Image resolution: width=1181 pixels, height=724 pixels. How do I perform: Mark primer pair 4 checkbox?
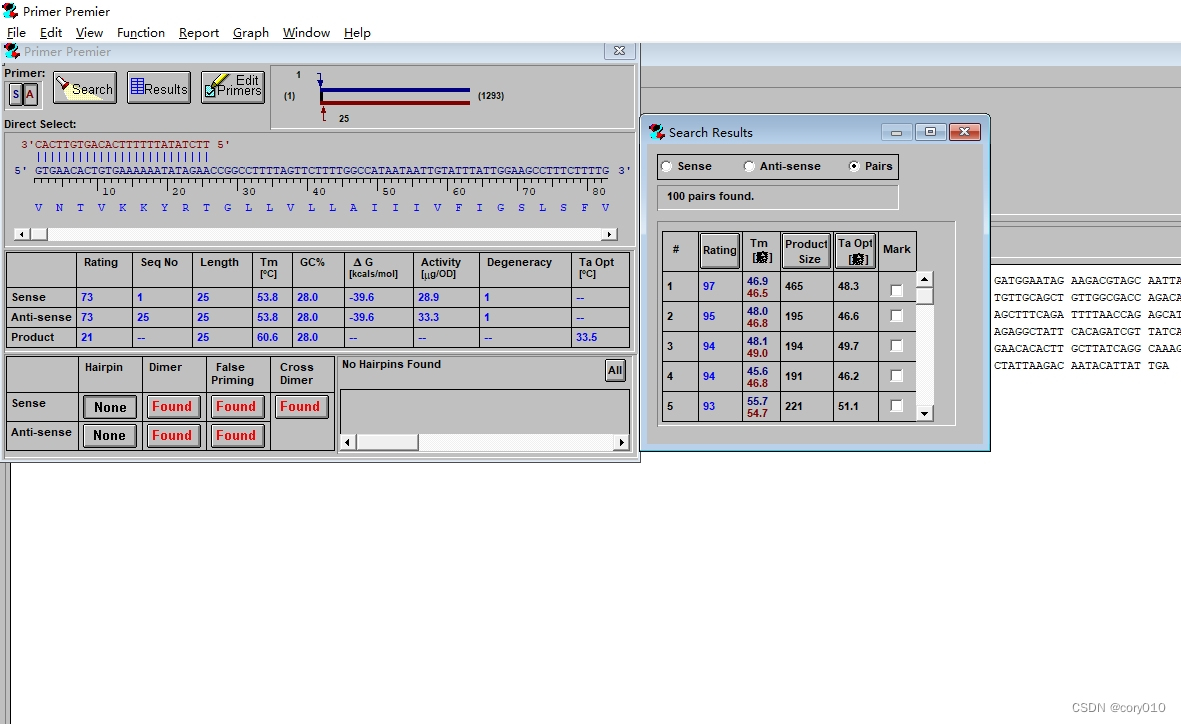(x=896, y=376)
